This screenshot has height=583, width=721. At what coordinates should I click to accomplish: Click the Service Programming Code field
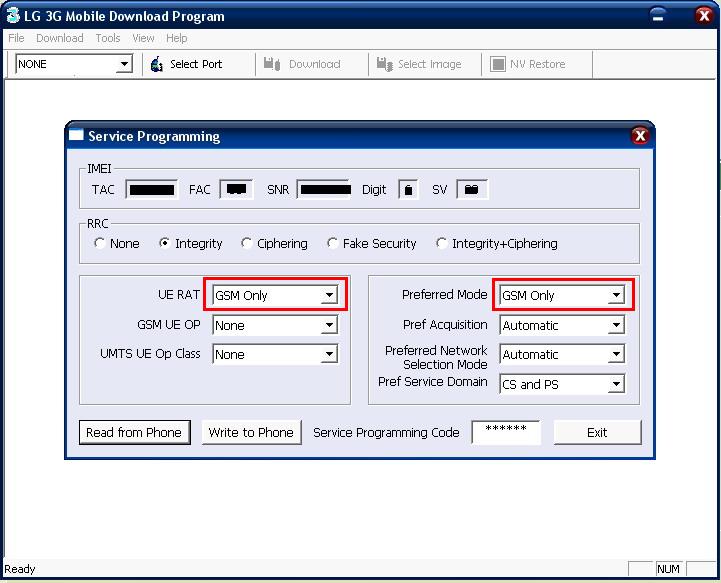506,432
